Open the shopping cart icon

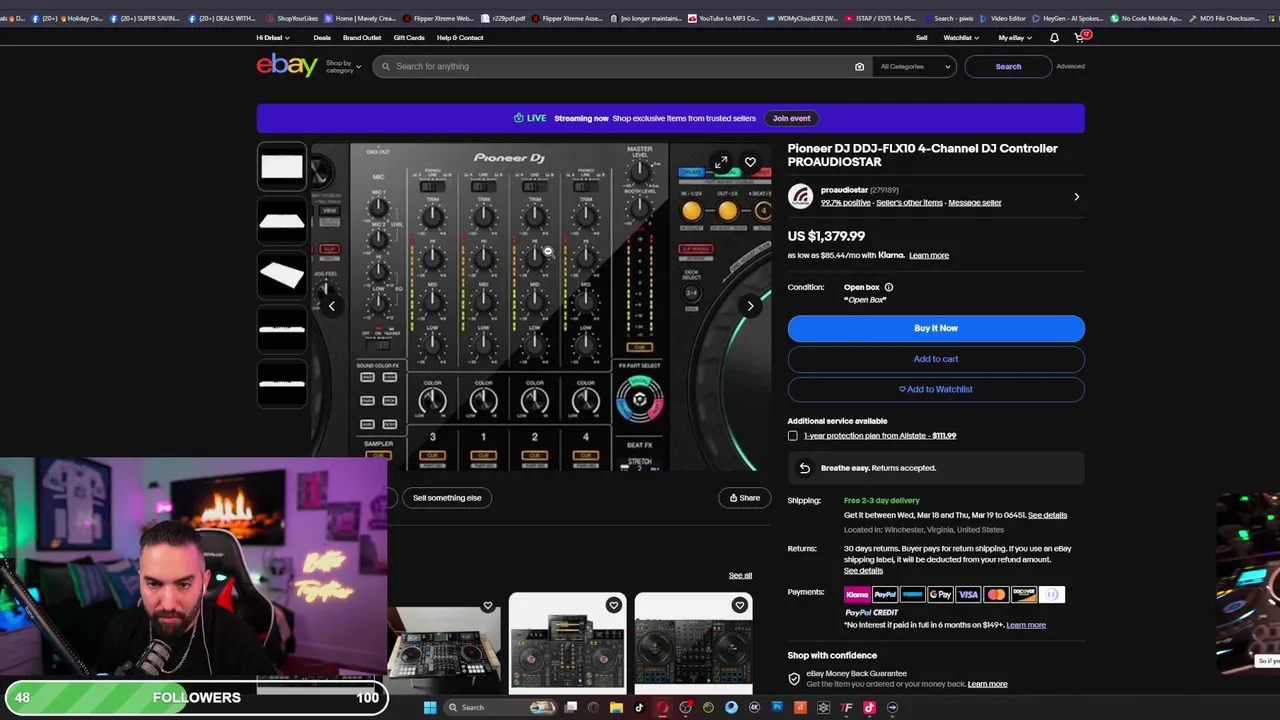point(1080,38)
